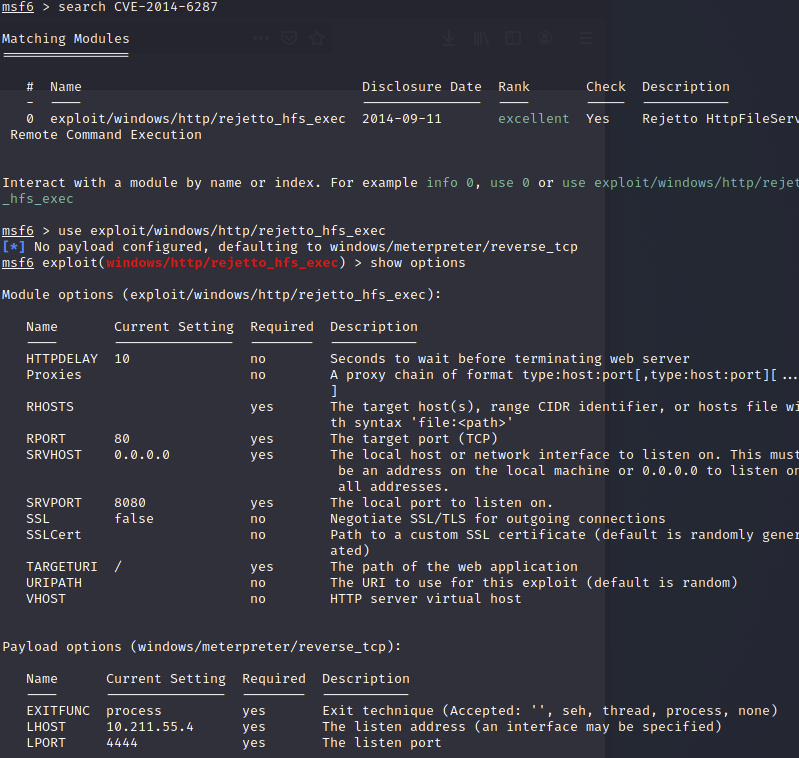Click the LPORT value '4444'
Screen dimensions: 799x758
pyautogui.click(x=122, y=743)
